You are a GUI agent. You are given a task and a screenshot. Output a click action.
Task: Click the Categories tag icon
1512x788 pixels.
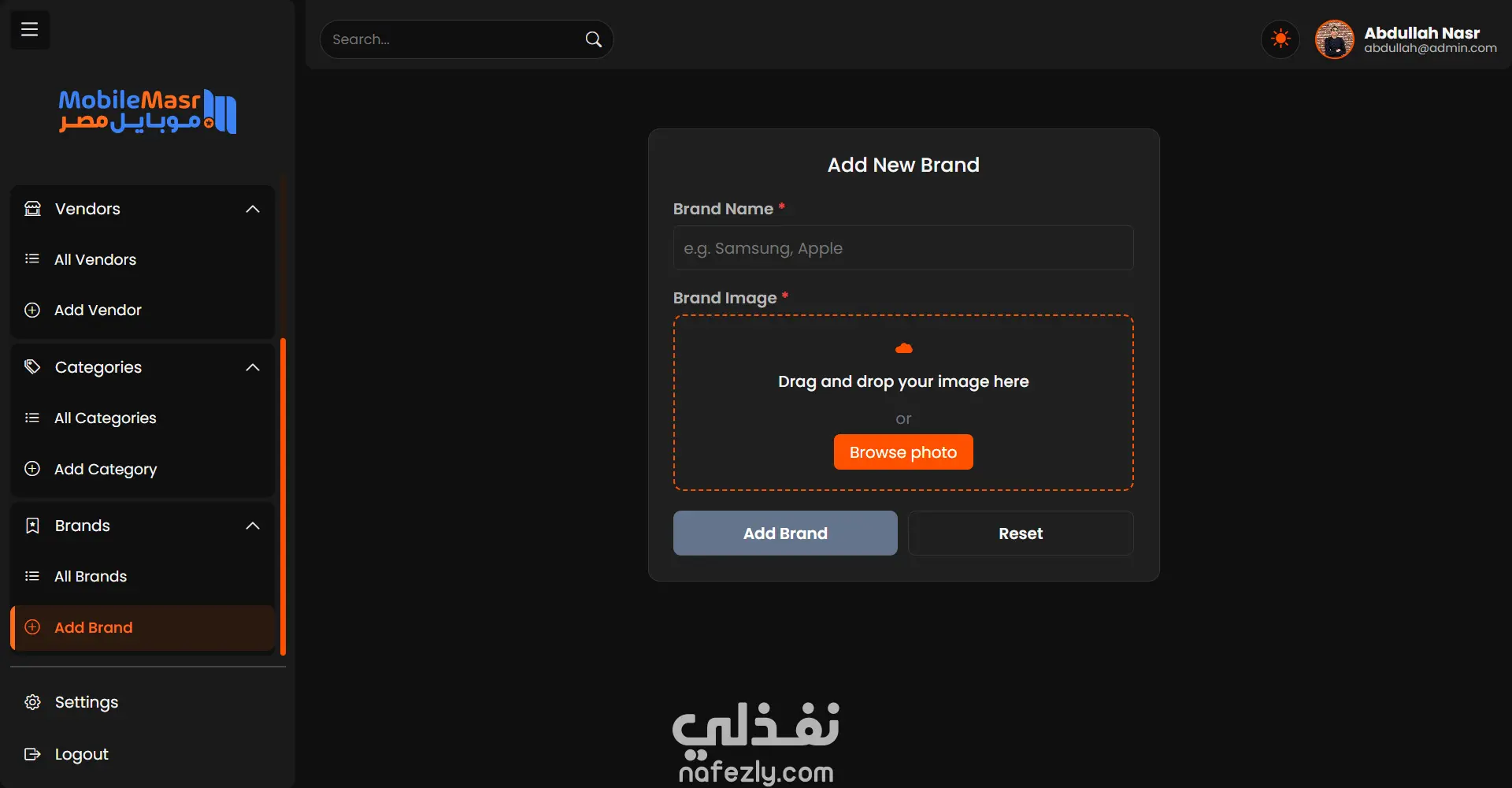(x=32, y=367)
